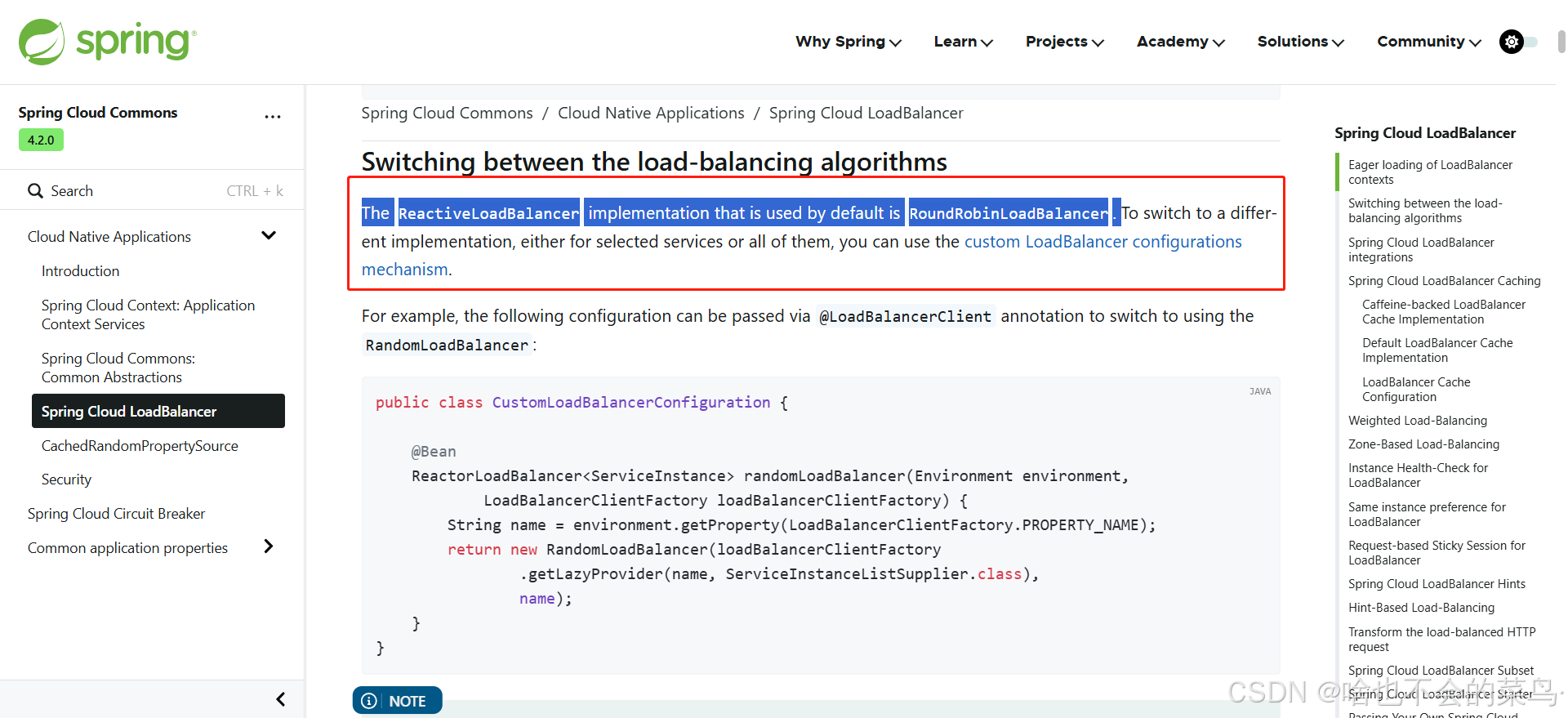The image size is (1568, 718).
Task: Click the @LoadBalancerClient inline code text
Action: point(905,316)
